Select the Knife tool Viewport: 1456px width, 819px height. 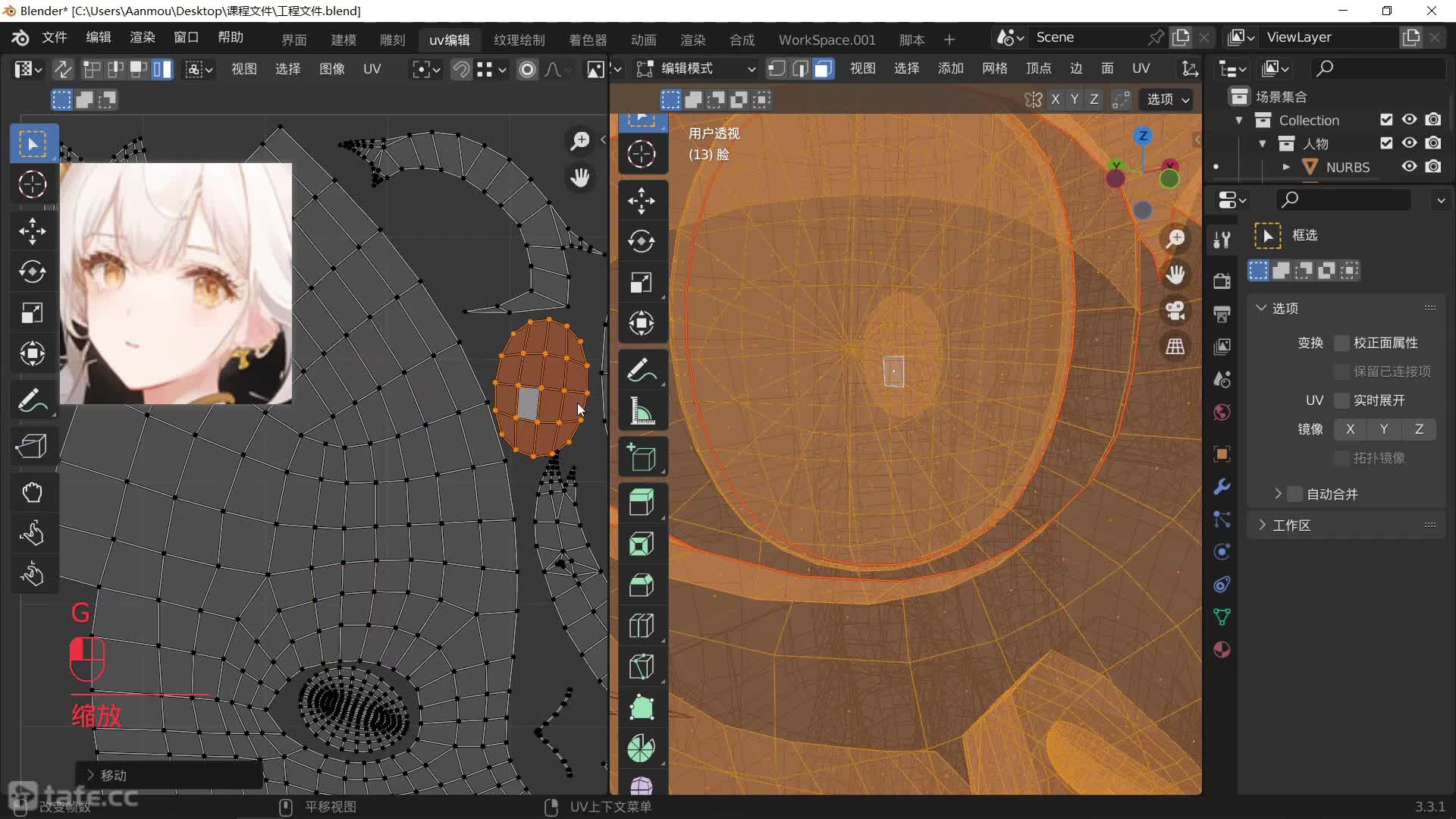[x=642, y=667]
